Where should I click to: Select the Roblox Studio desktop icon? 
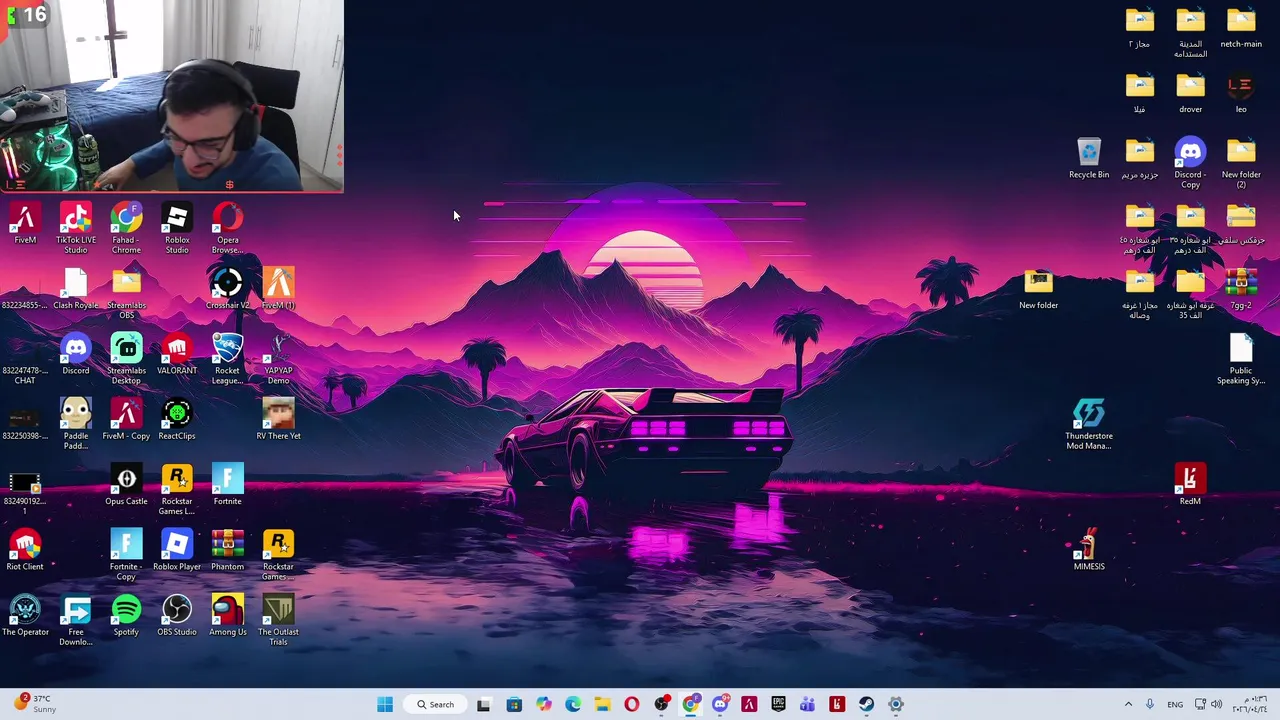pos(177,228)
